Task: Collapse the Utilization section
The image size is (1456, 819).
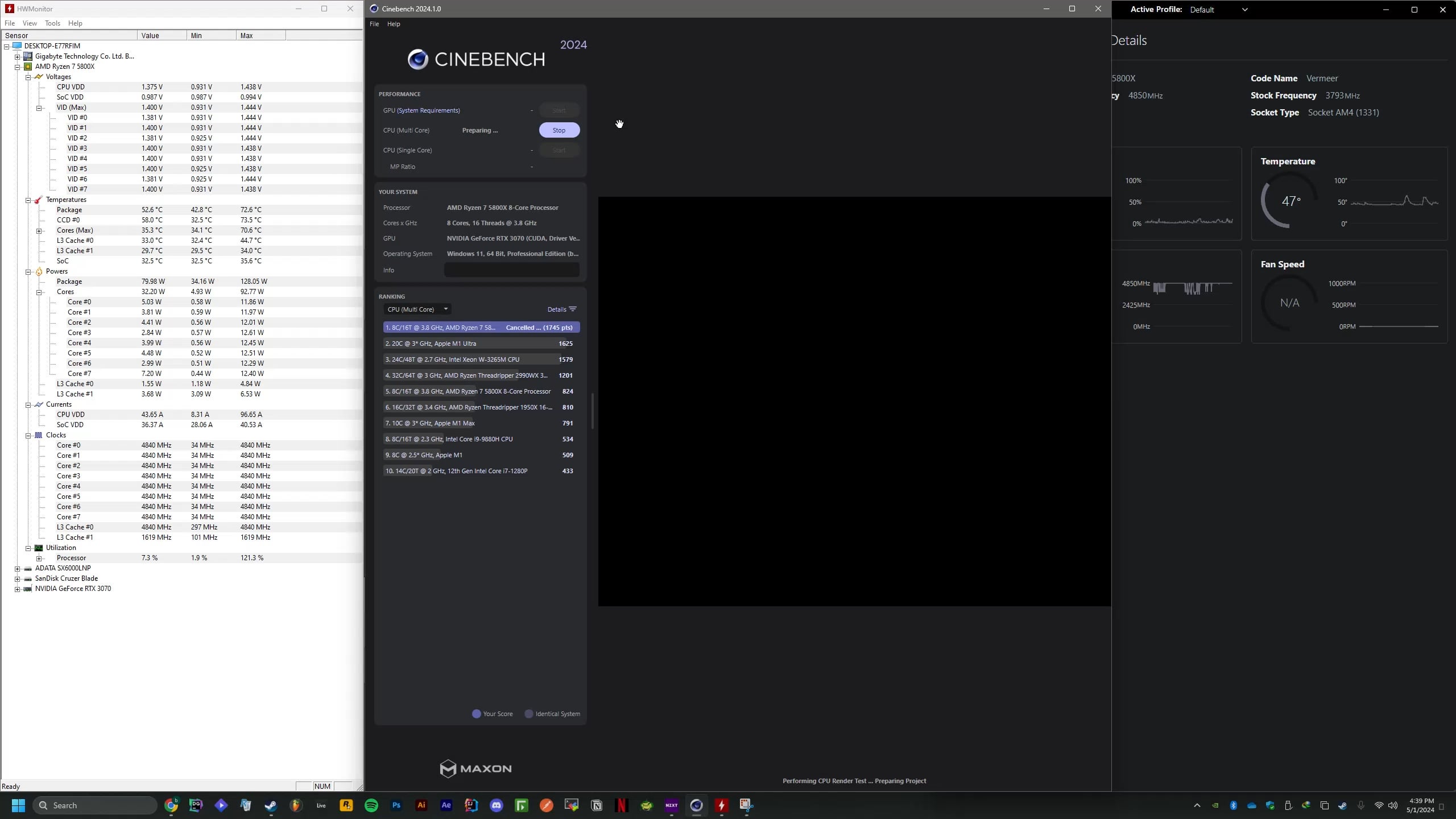Action: point(28,548)
